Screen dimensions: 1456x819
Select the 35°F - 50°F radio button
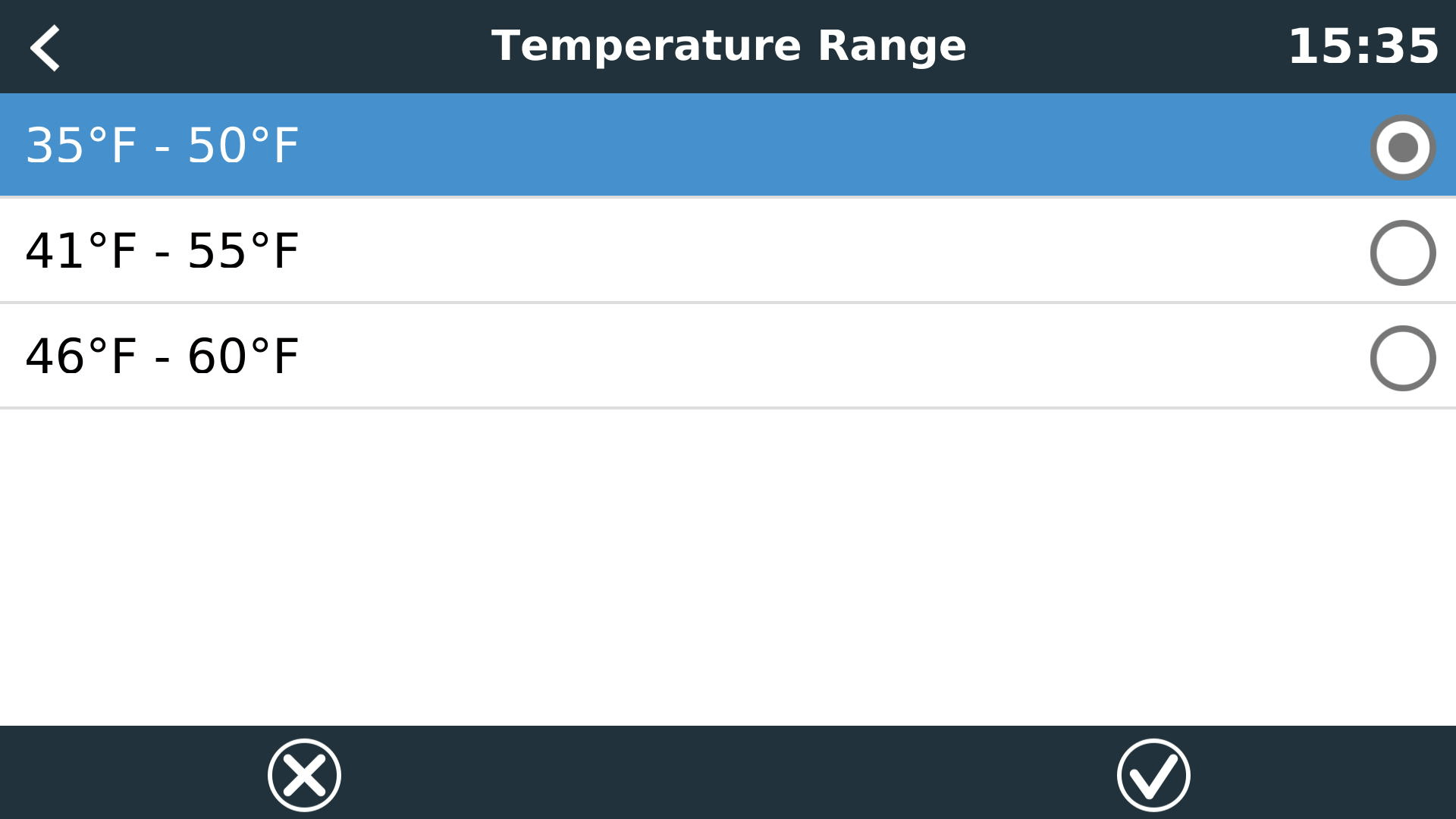point(1402,147)
